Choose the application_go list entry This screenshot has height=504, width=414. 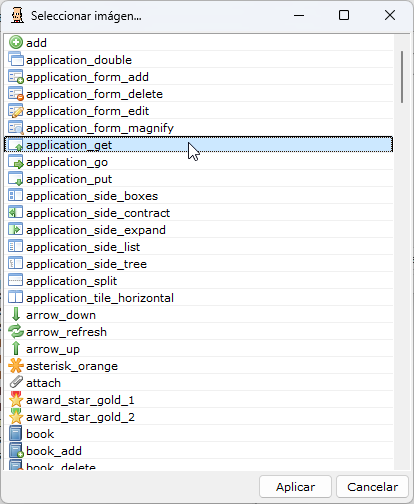tap(199, 162)
